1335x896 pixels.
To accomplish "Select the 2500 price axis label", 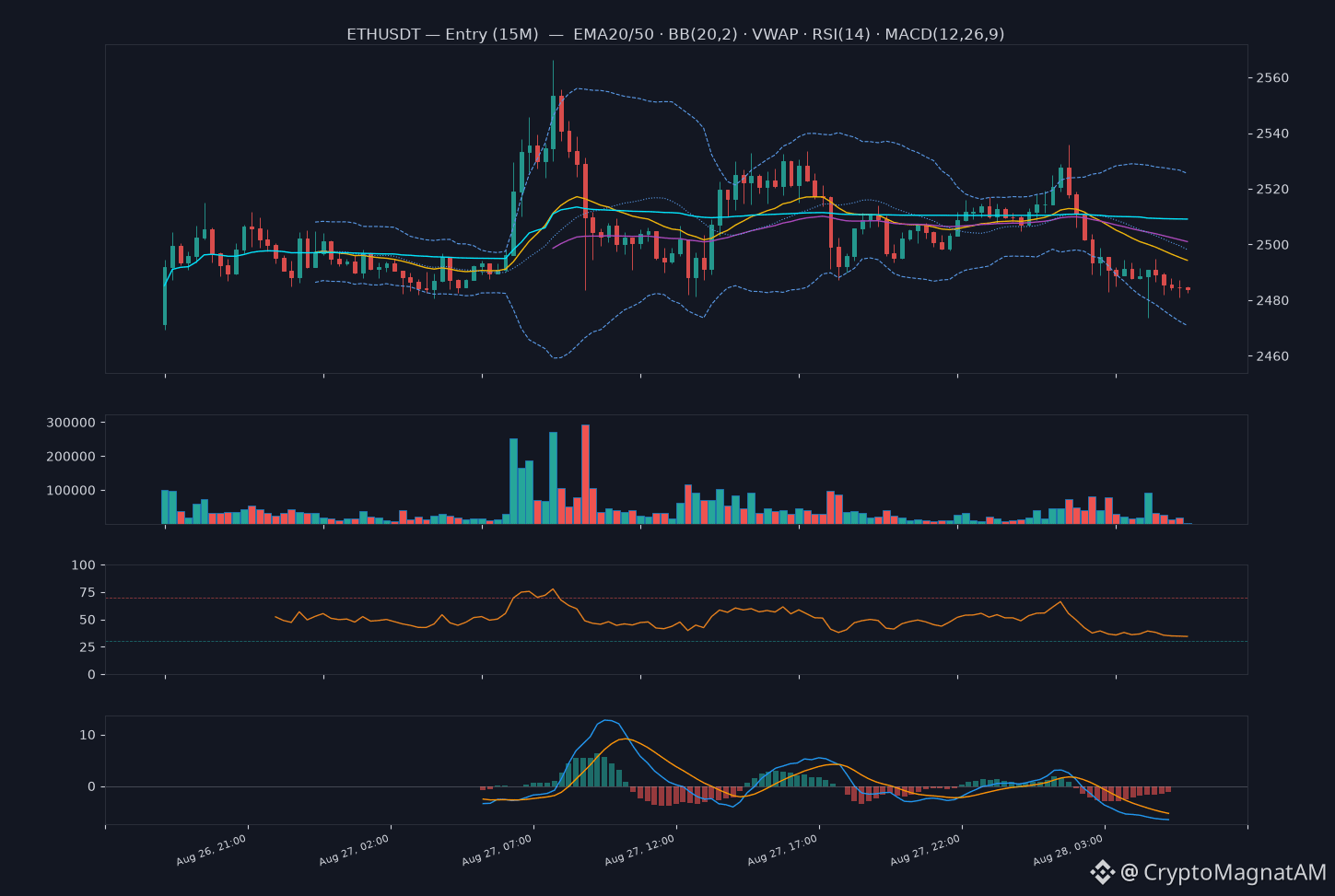I will click(x=1272, y=245).
